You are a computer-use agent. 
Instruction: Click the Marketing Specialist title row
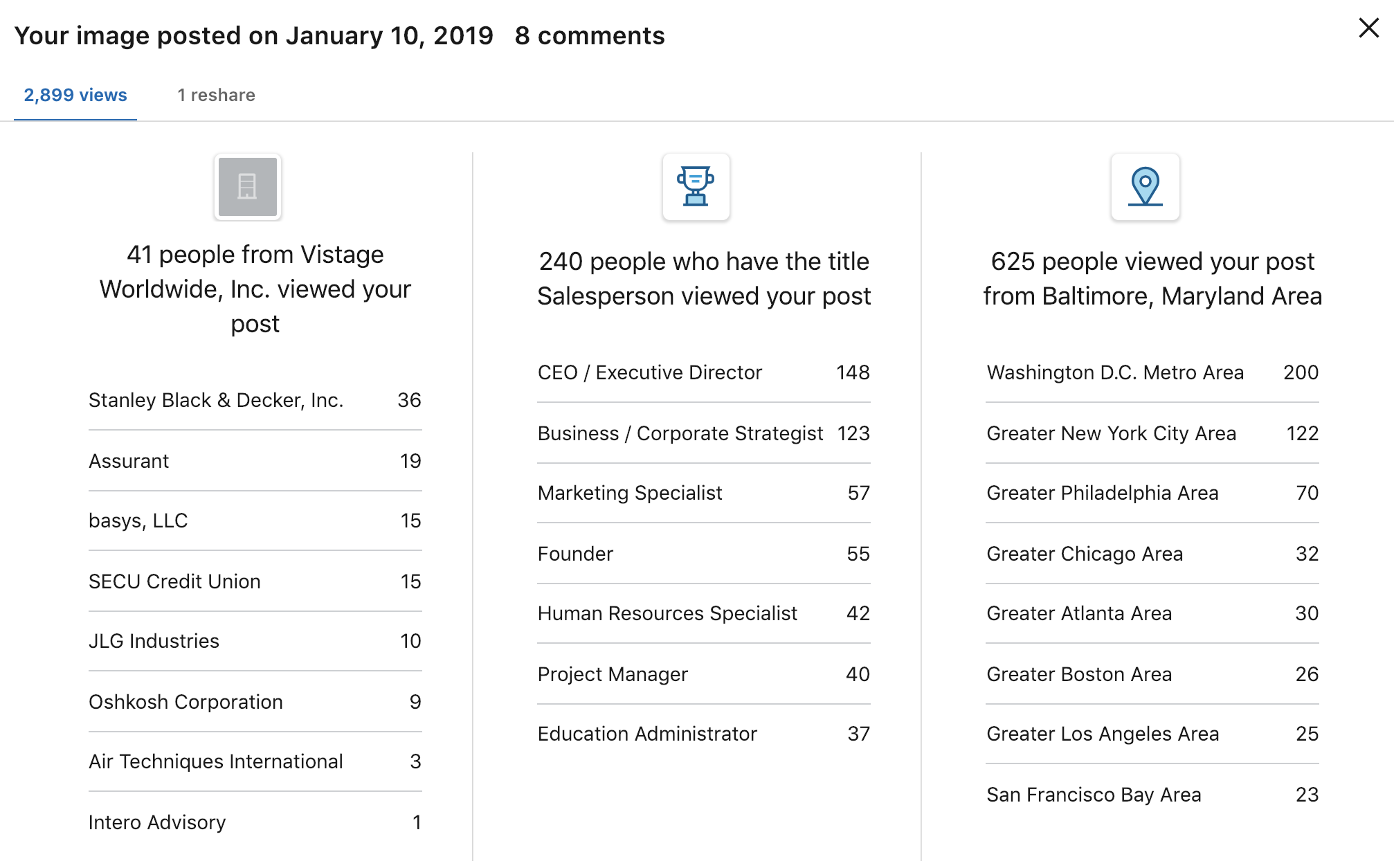tap(703, 493)
